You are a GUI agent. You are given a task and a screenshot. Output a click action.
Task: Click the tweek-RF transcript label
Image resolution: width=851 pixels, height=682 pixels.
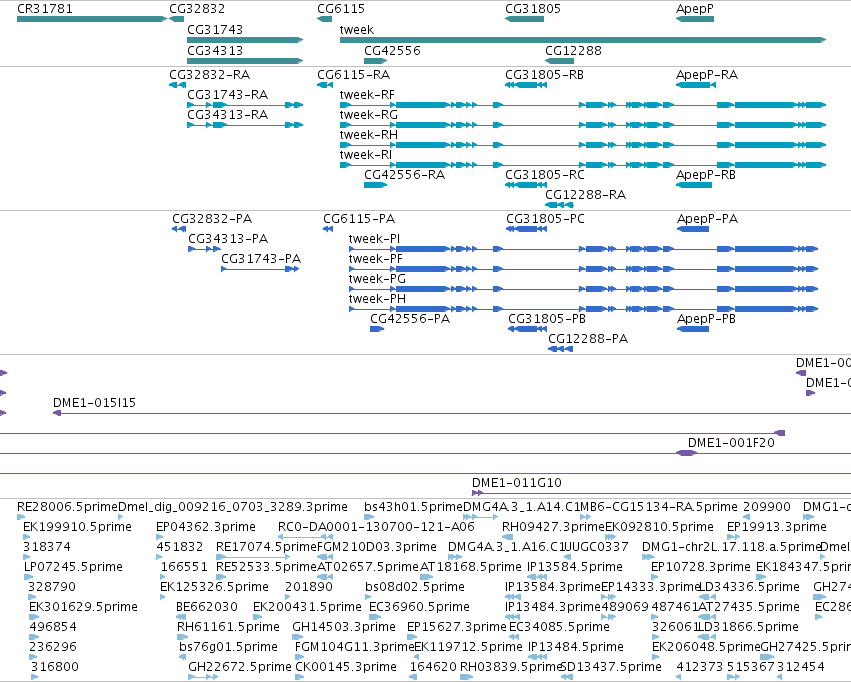367,94
